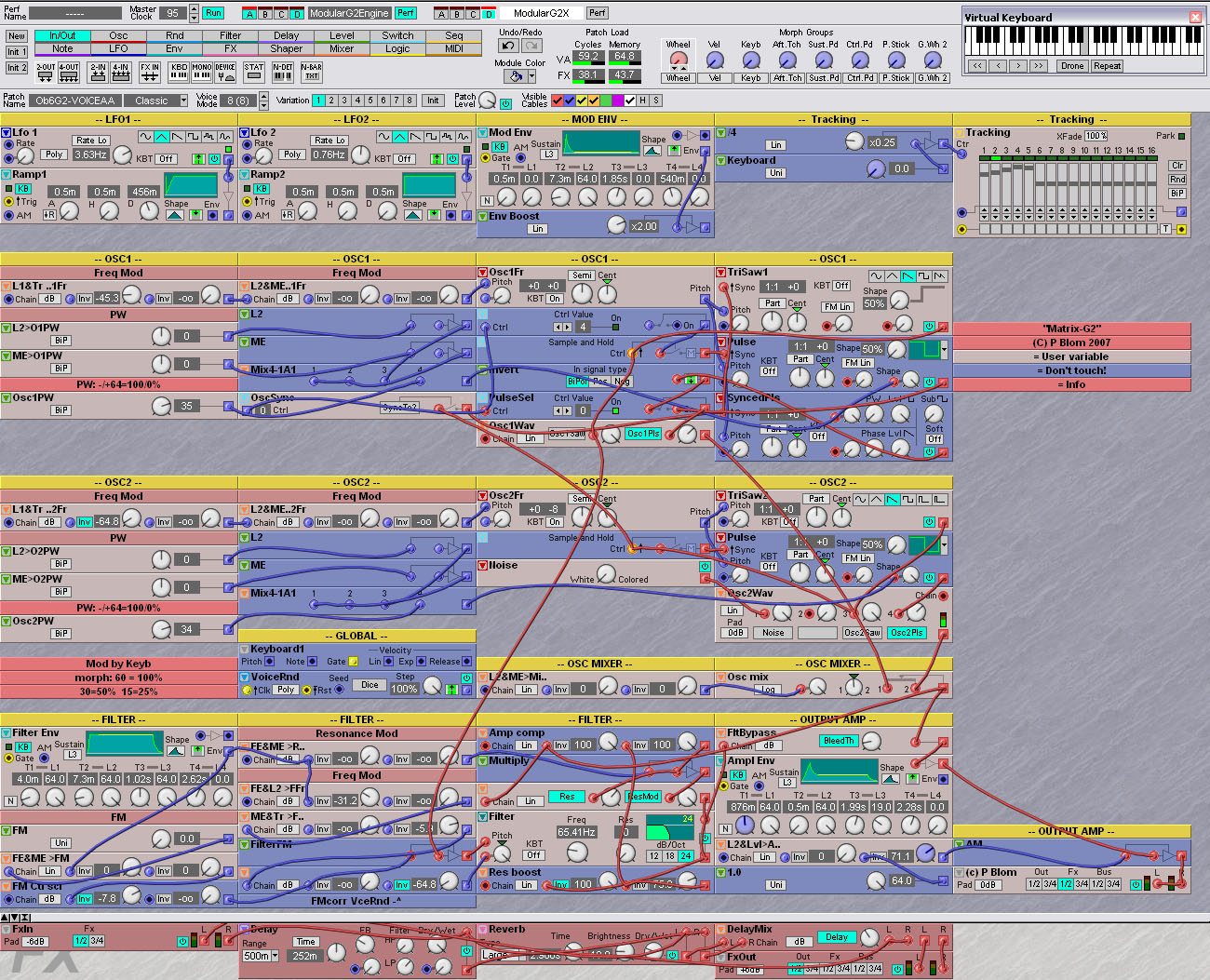Toggle red cable visibility checkbox
Image resolution: width=1210 pixels, height=980 pixels.
click(x=558, y=101)
